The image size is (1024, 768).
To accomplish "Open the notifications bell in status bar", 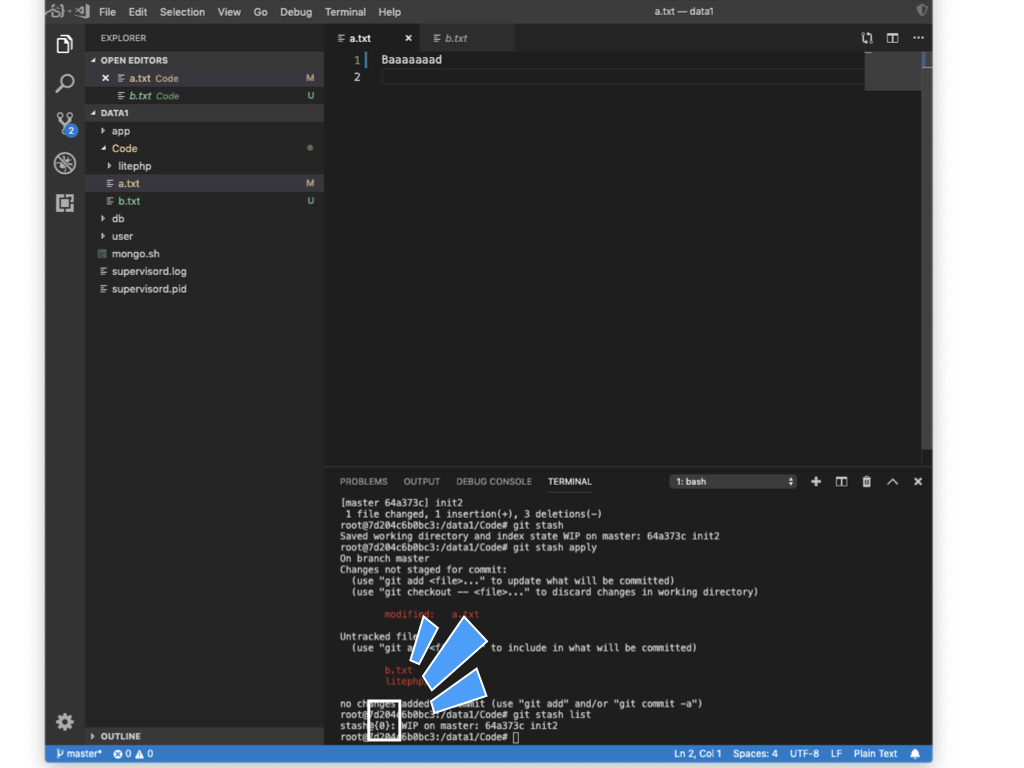I will pyautogui.click(x=915, y=754).
